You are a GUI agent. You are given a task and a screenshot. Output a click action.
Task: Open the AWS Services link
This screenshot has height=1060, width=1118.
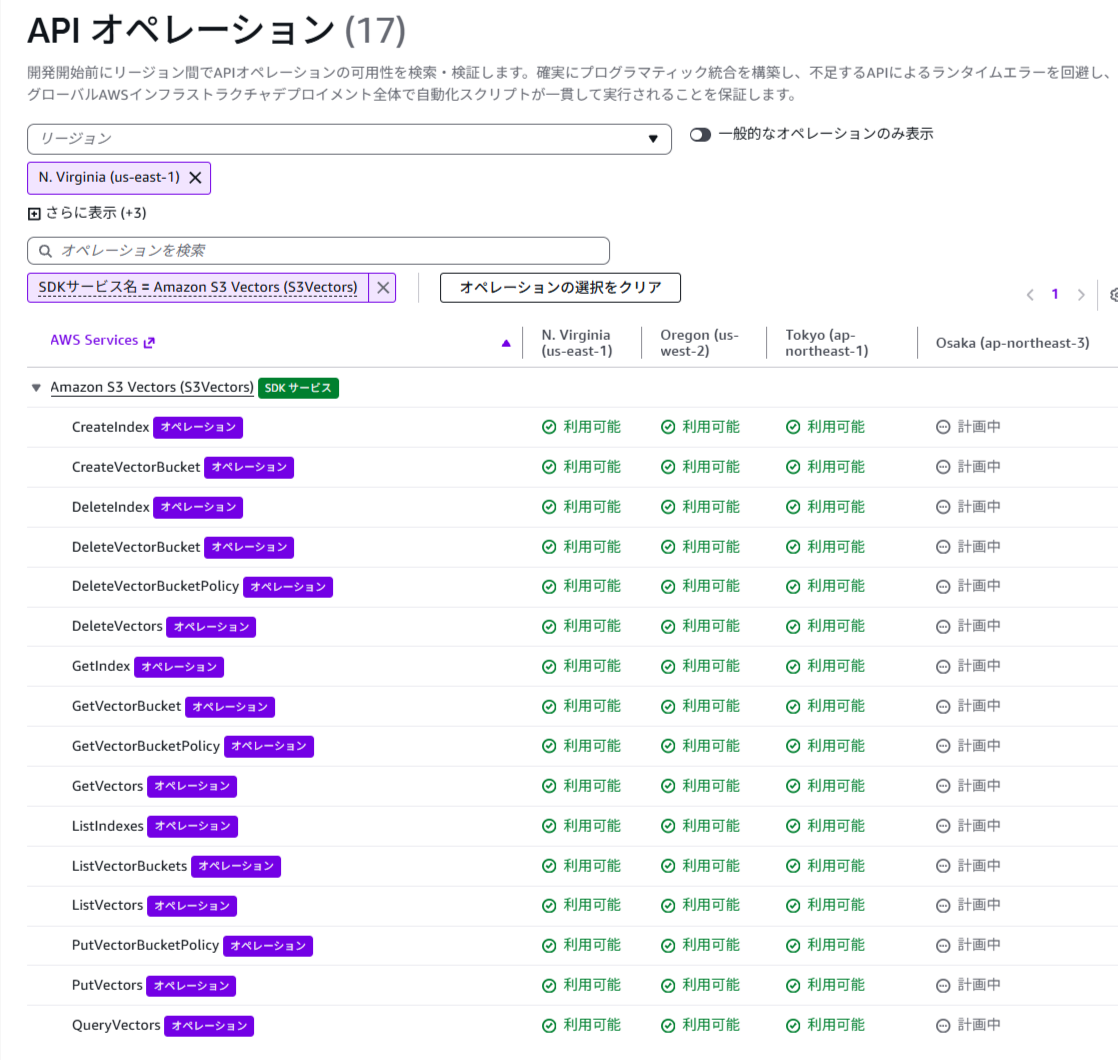pos(94,341)
